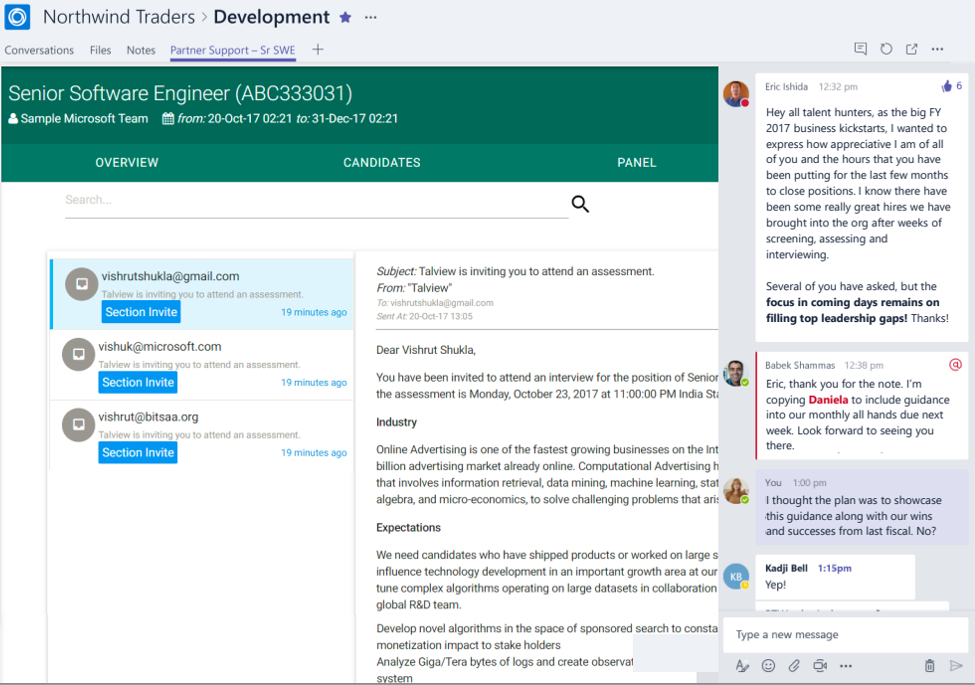This screenshot has height=685, width=975.
Task: Open the Notes tab
Action: pos(141,50)
